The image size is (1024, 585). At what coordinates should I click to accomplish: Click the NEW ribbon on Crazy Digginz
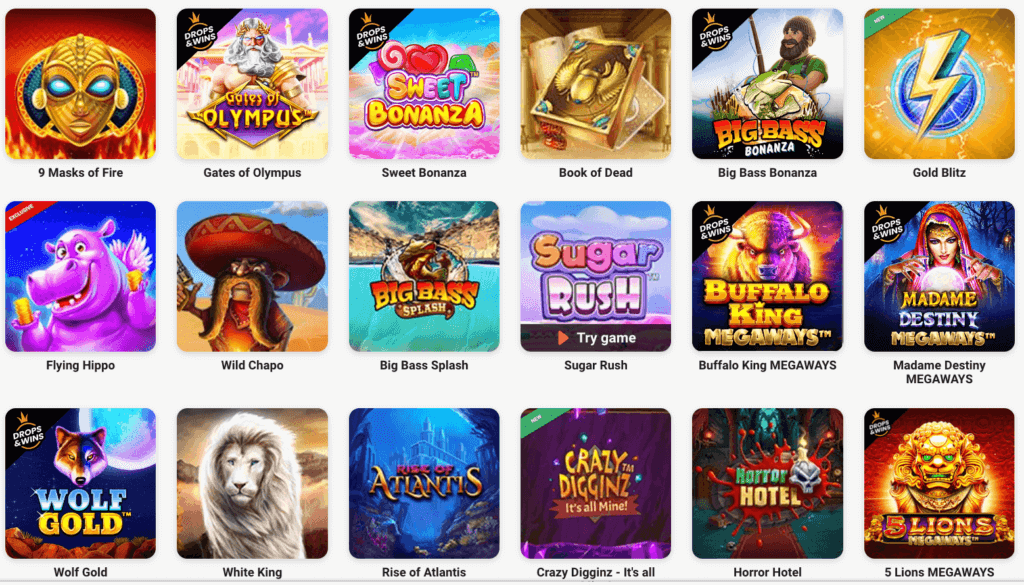coord(542,420)
